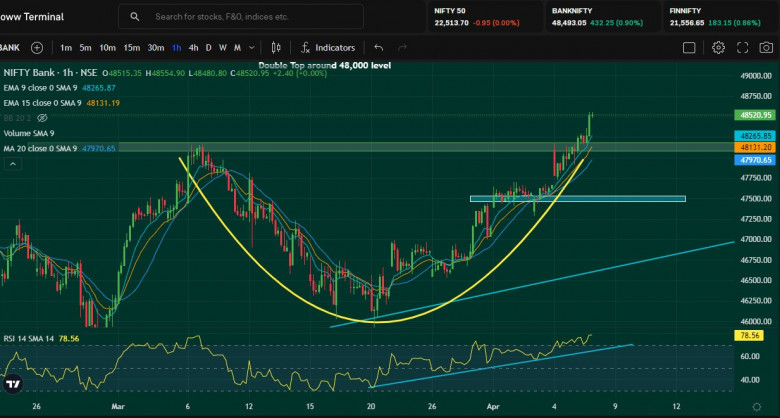
Task: Click the search magnifier icon
Action: point(135,17)
